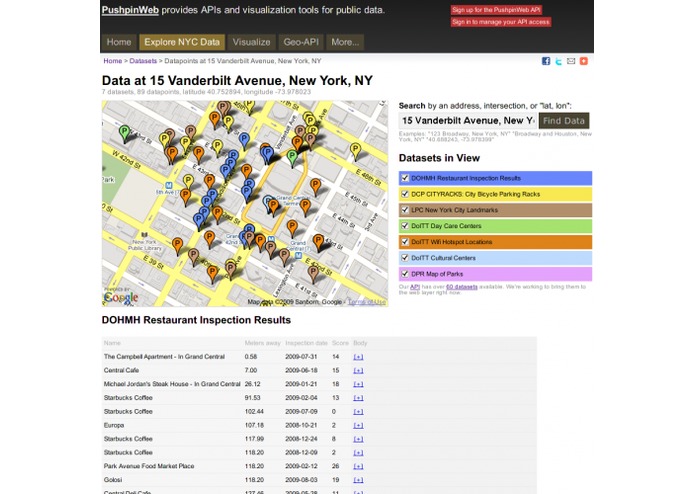Click the orange wifi pin next to E 43rd St label on right
Viewport: 695px width, 494px height.
pos(318,241)
